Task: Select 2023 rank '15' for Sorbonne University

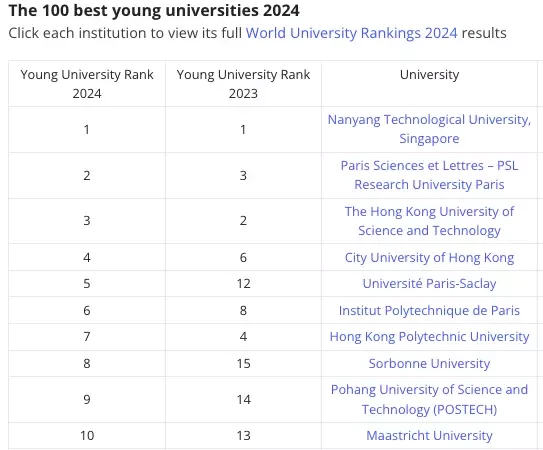Action: (243, 363)
